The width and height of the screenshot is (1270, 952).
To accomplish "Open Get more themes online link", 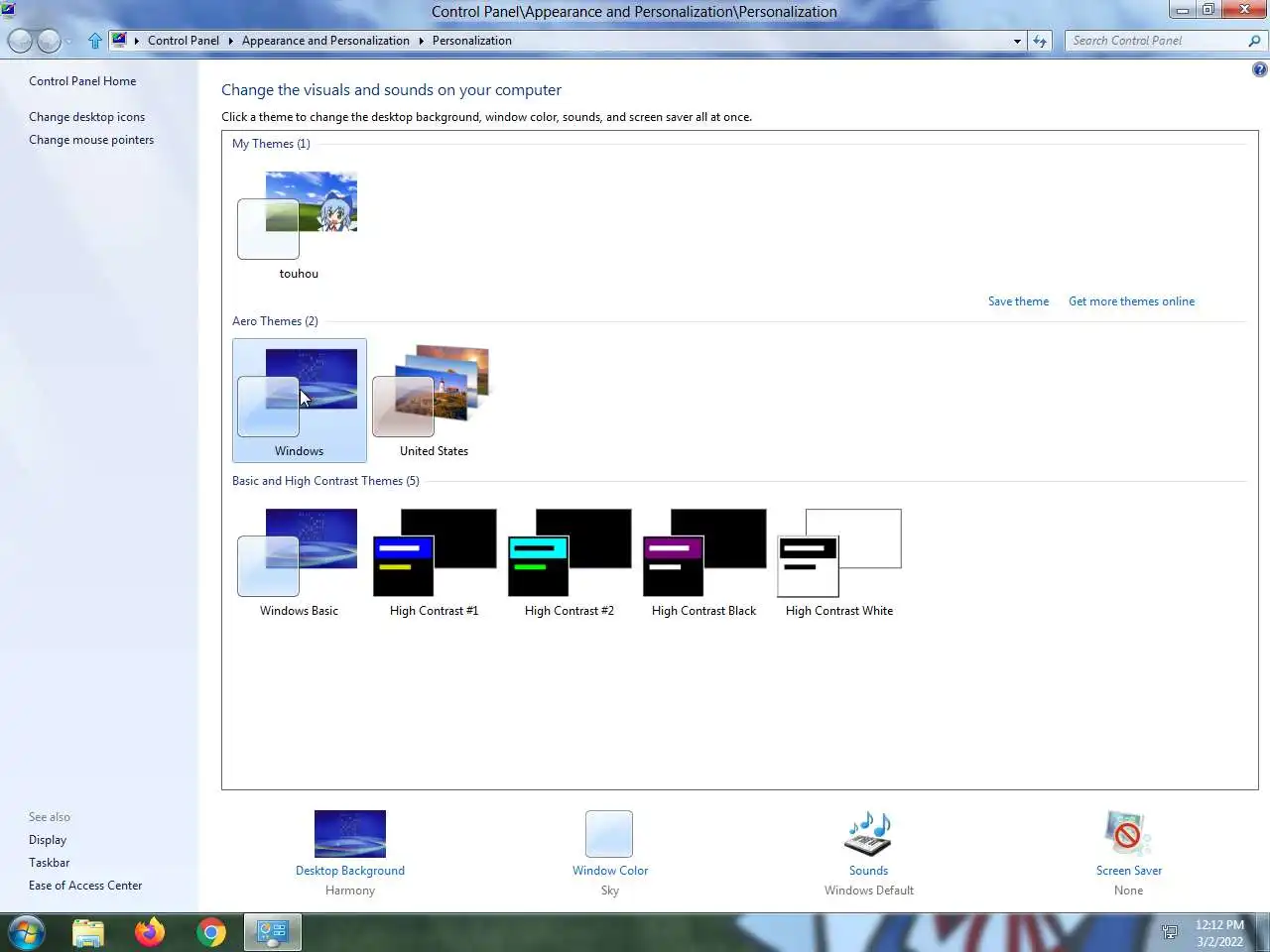I will click(1131, 301).
